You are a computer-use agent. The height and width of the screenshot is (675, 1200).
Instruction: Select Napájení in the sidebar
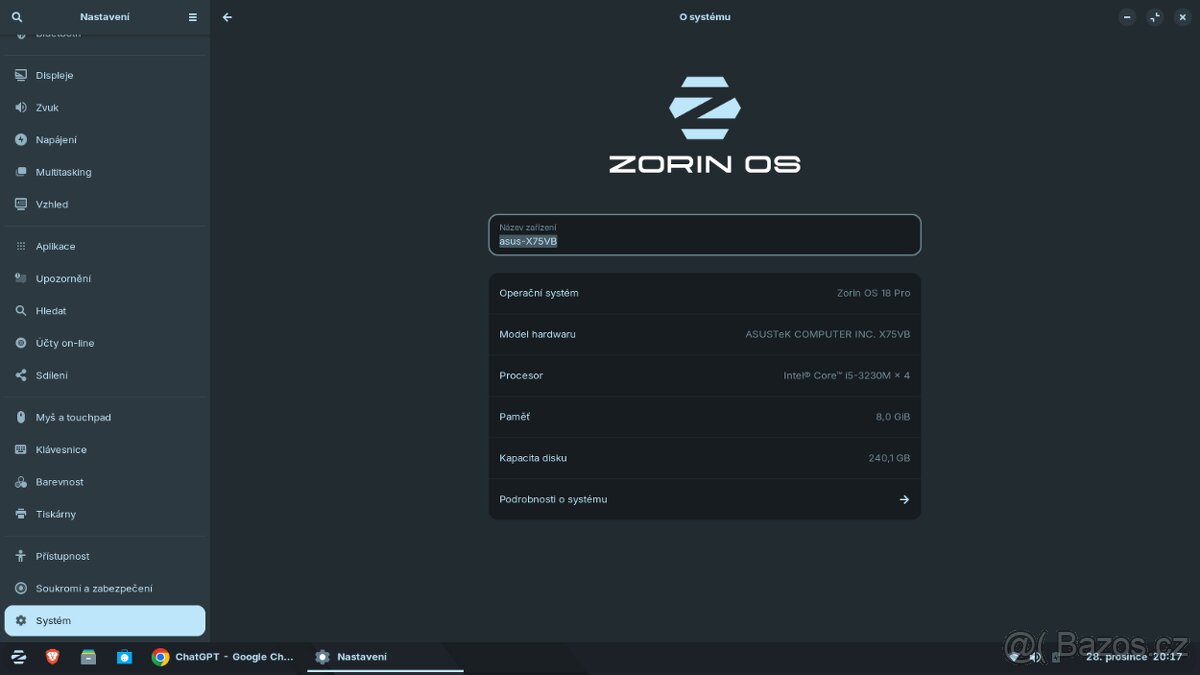105,140
